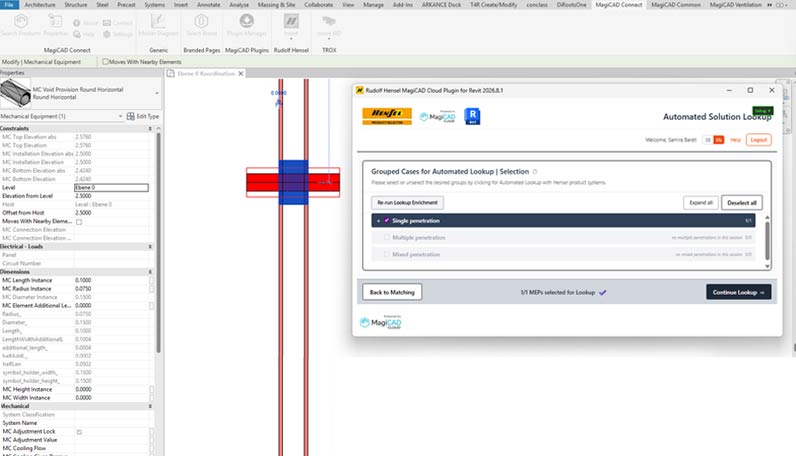Open the family type selector dropdown
796x456 pixels.
[156, 93]
